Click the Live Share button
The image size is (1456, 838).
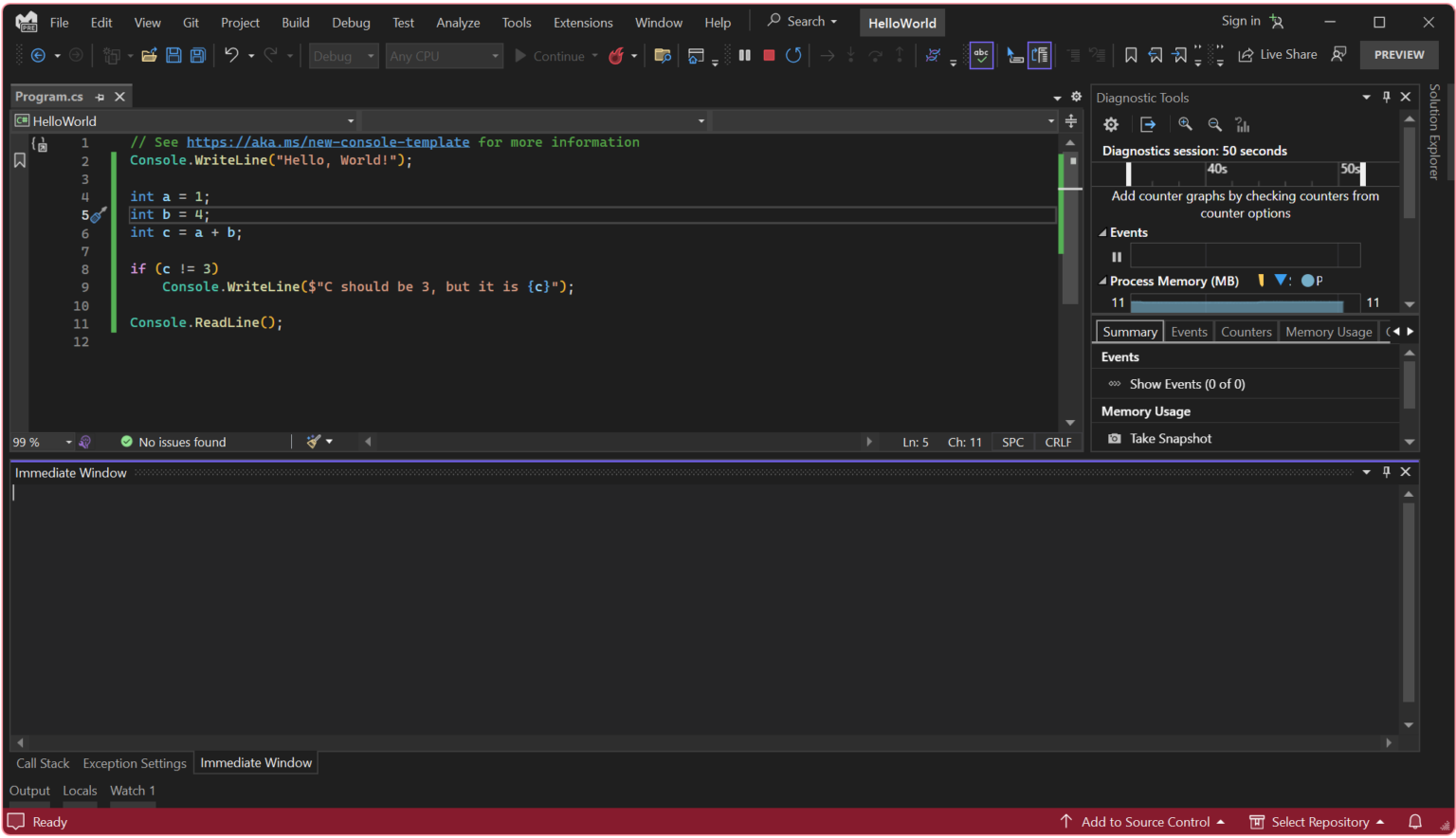(x=1278, y=55)
